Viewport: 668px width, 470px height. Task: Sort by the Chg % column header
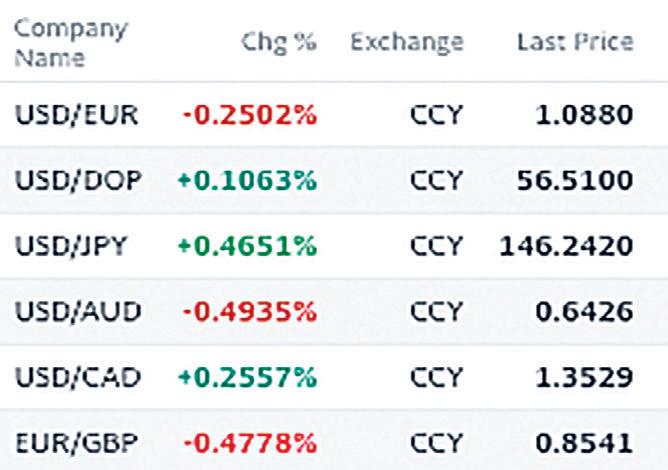pyautogui.click(x=279, y=42)
